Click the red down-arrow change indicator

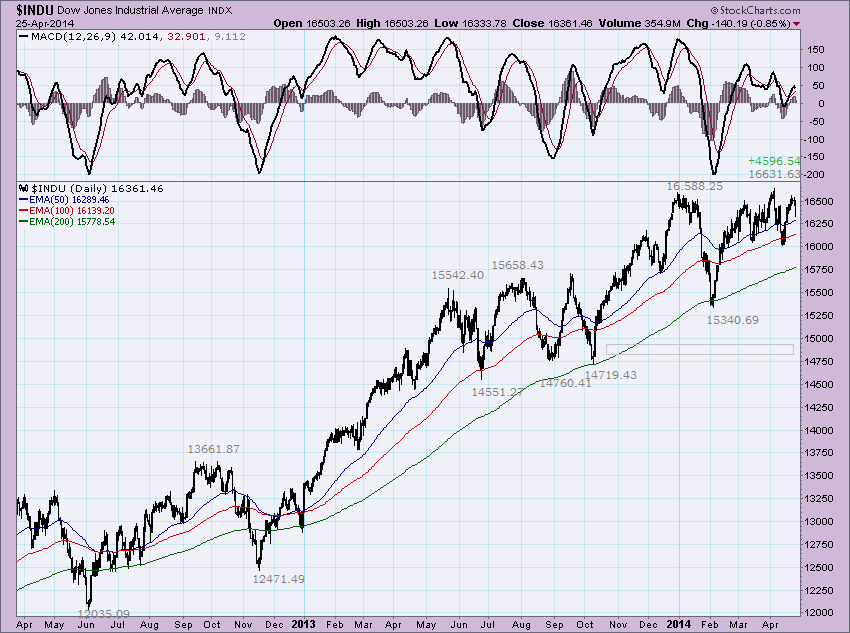point(796,24)
